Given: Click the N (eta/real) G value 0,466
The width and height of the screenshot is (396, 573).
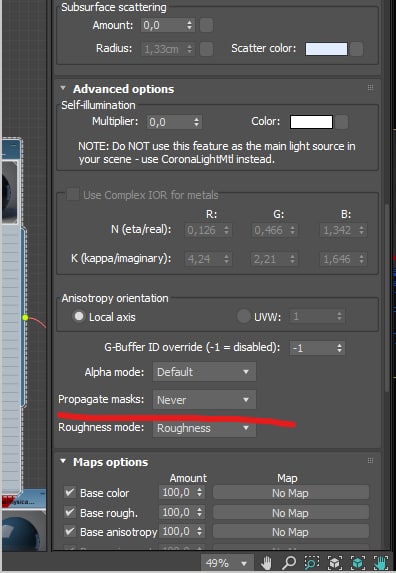Looking at the screenshot, I should pyautogui.click(x=270, y=230).
